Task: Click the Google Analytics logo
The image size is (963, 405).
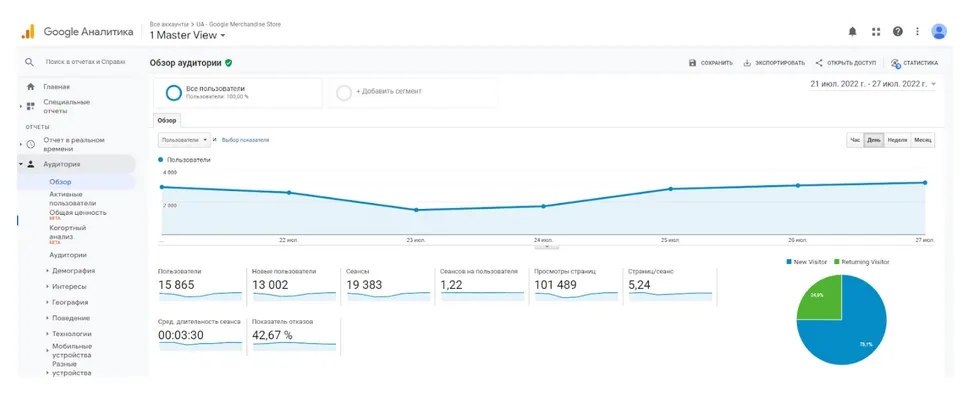Action: pos(28,32)
